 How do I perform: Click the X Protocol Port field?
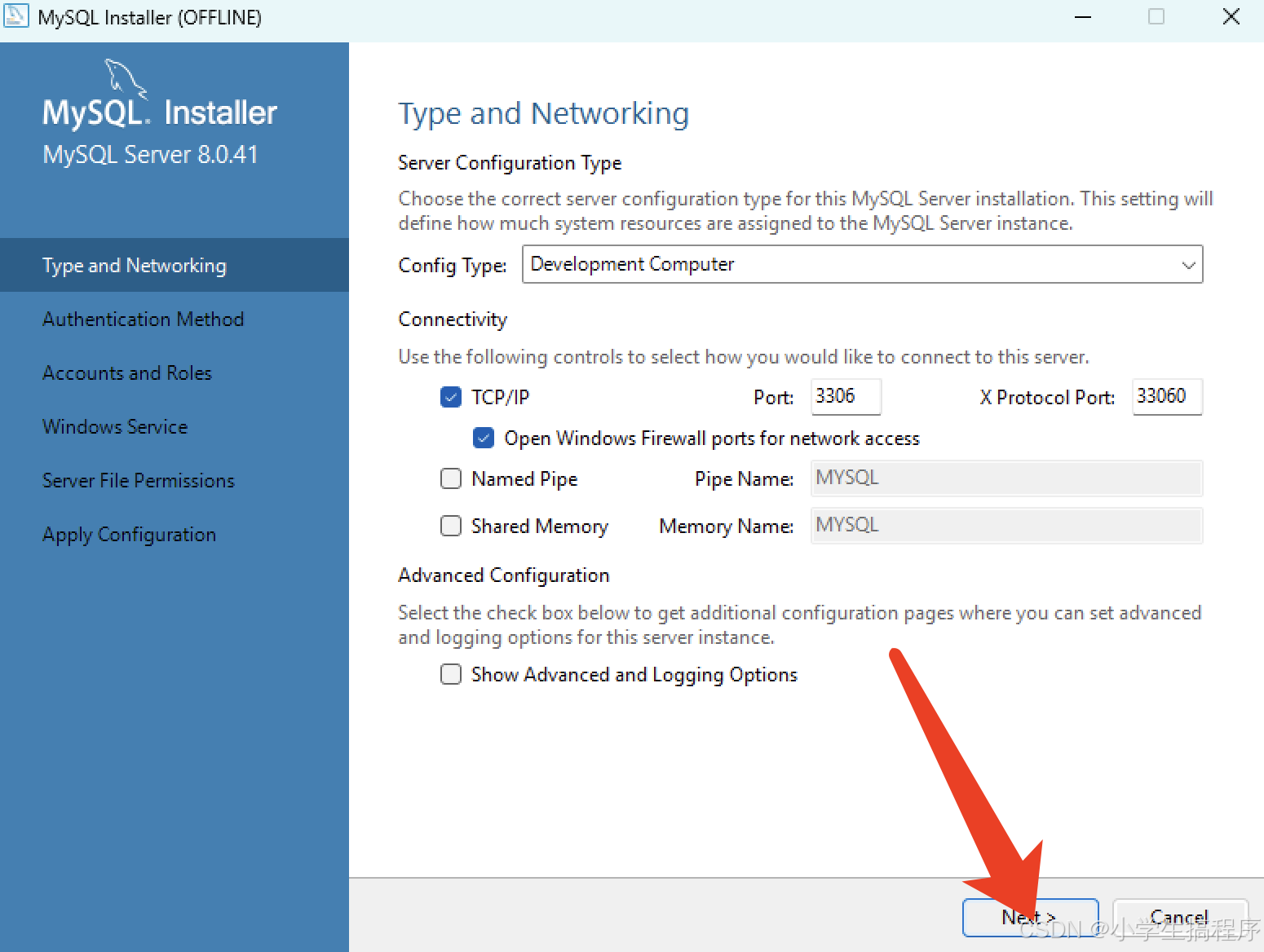[1166, 396]
